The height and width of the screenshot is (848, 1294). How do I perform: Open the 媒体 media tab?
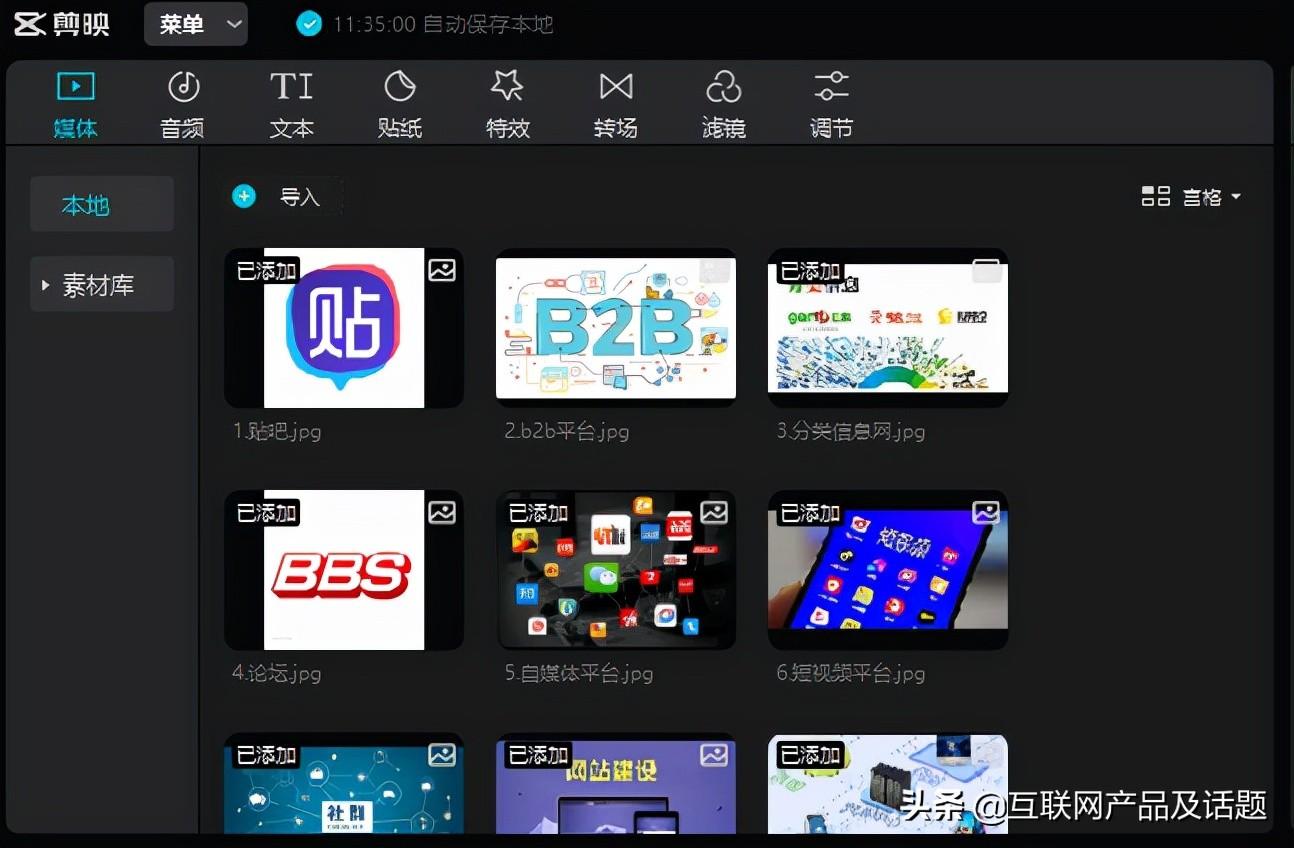point(75,105)
